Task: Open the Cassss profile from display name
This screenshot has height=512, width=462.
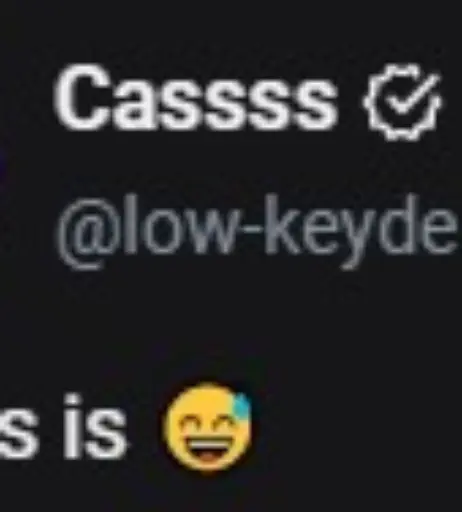Action: pyautogui.click(x=195, y=97)
